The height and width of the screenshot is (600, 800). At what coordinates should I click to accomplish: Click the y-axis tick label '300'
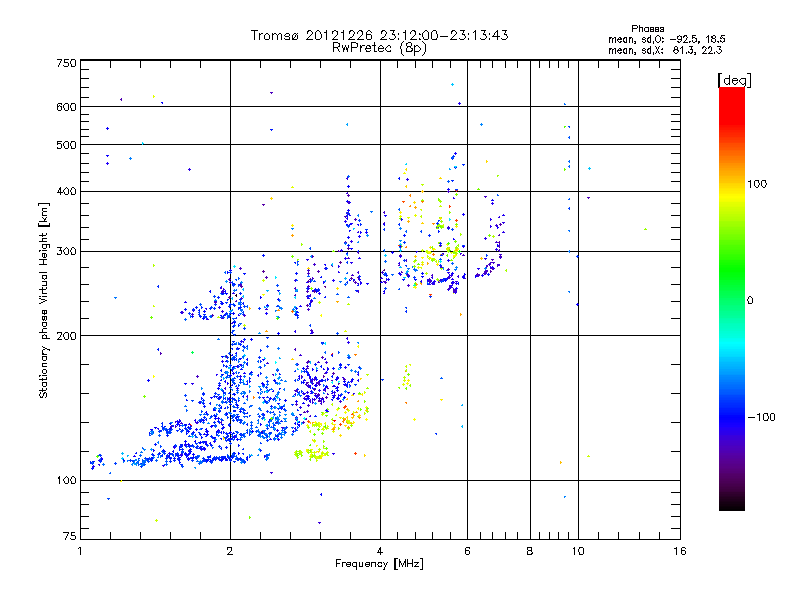pyautogui.click(x=66, y=252)
